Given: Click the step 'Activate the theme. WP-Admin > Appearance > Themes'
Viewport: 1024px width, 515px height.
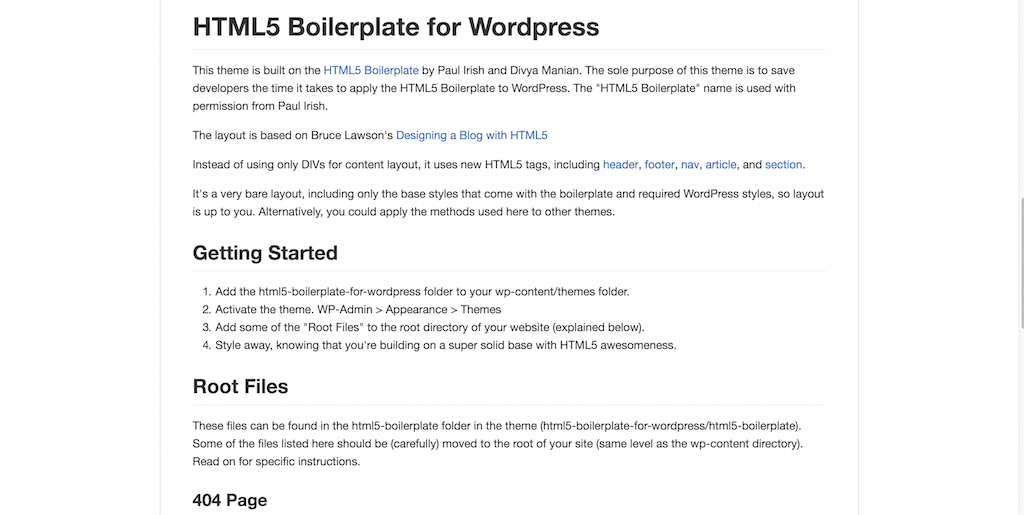Looking at the screenshot, I should click(359, 309).
